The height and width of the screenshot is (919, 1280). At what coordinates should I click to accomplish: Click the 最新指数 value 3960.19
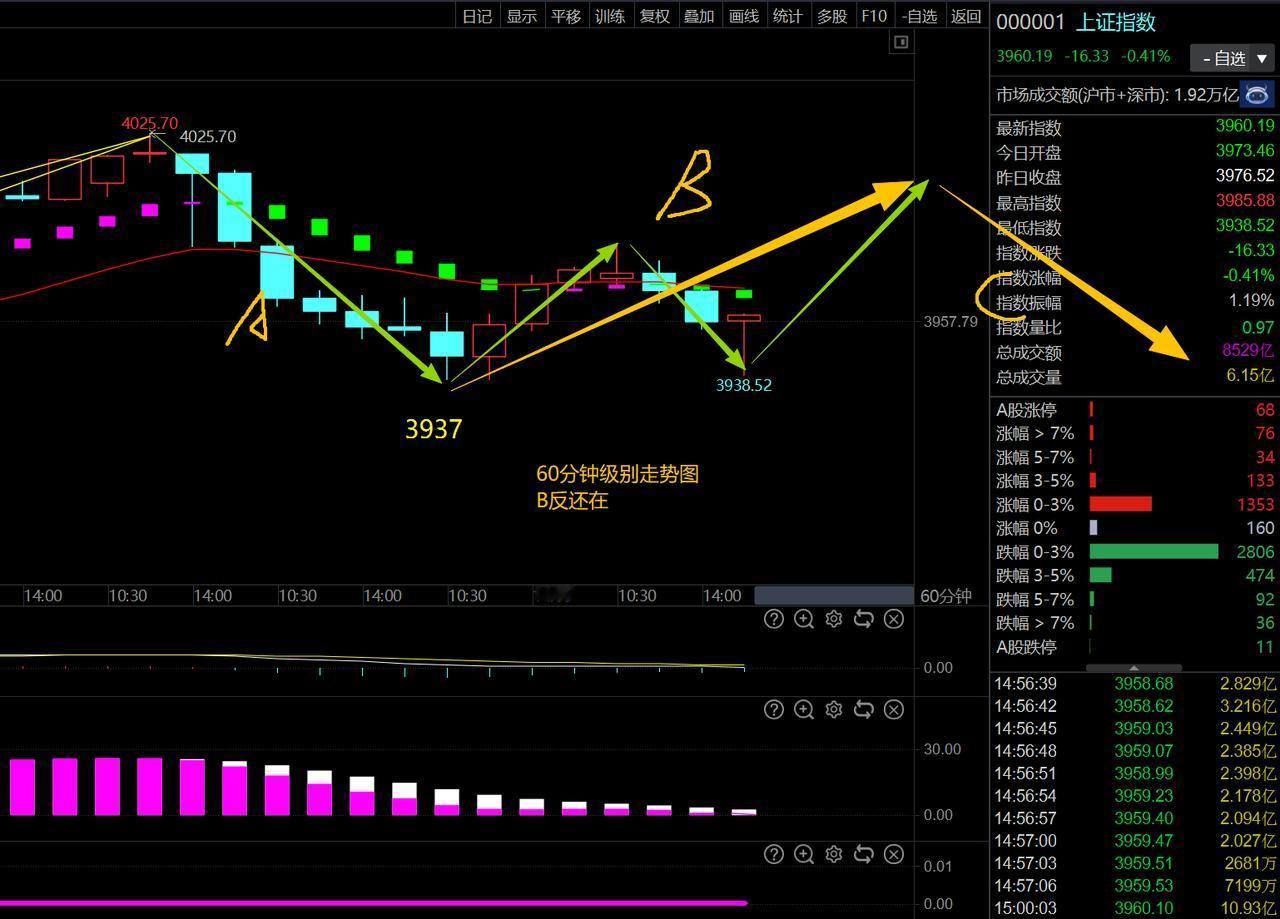(x=1245, y=127)
